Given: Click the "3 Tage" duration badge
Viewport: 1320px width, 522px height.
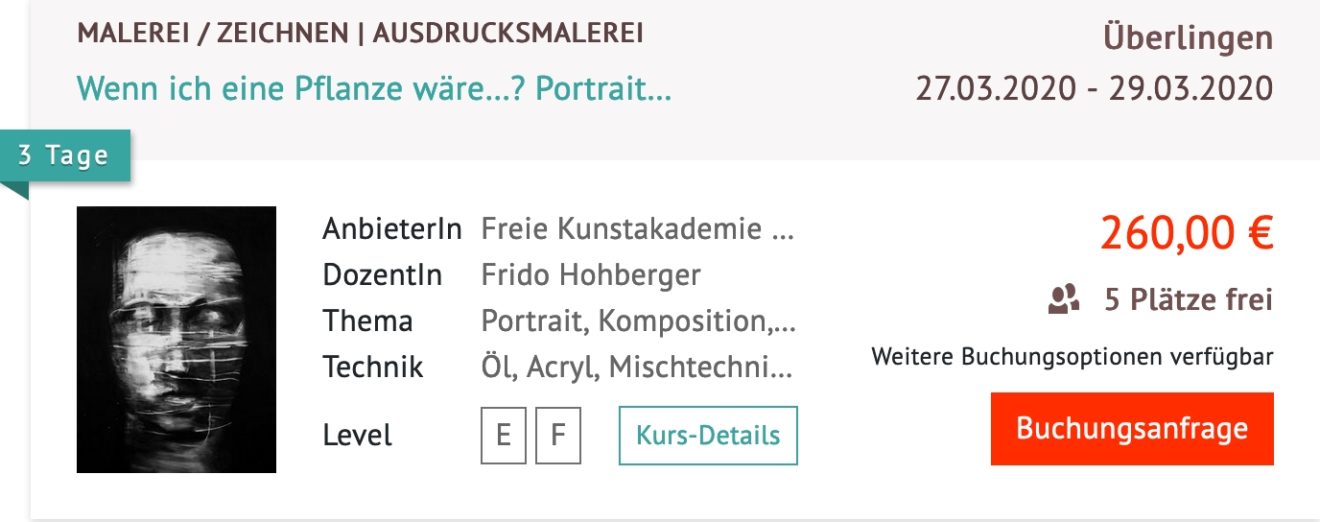Looking at the screenshot, I should (63, 157).
